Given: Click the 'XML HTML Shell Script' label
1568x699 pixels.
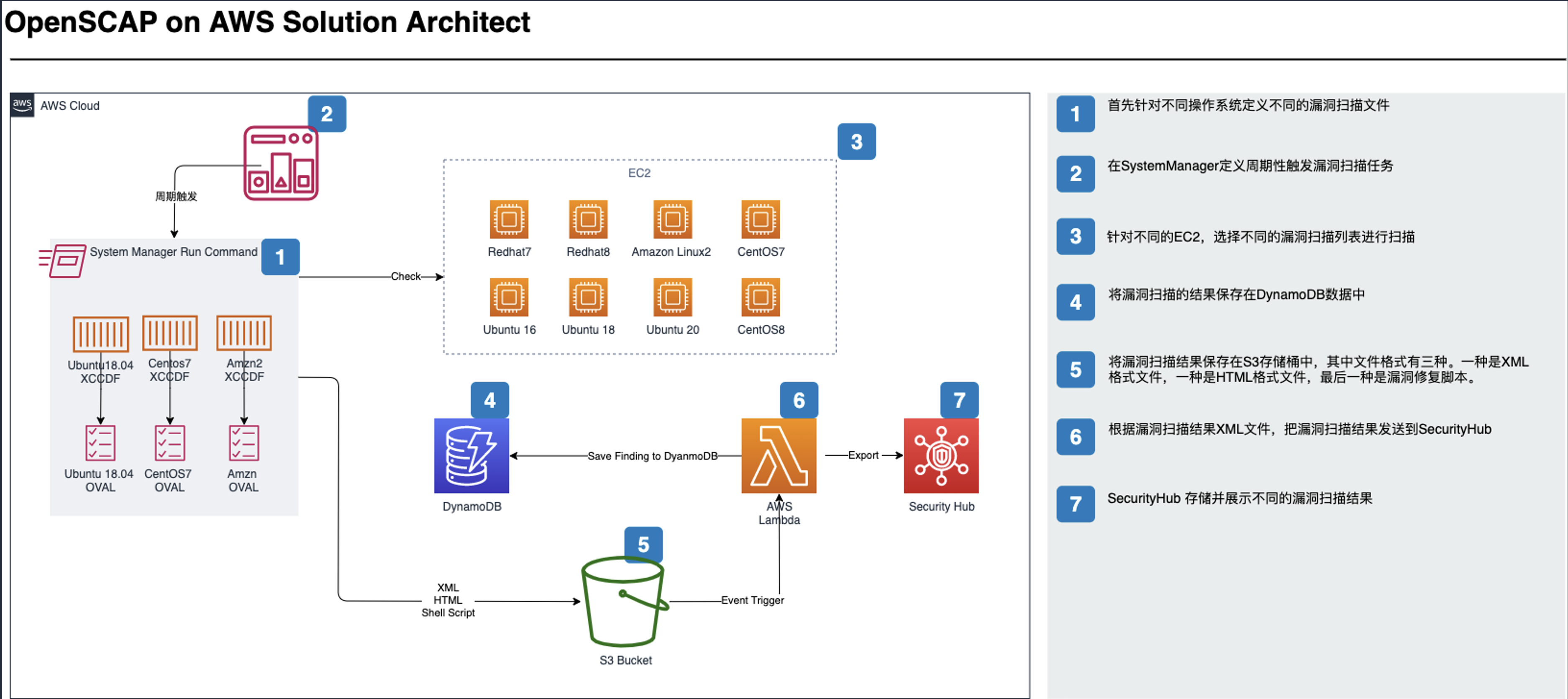Looking at the screenshot, I should pos(448,600).
